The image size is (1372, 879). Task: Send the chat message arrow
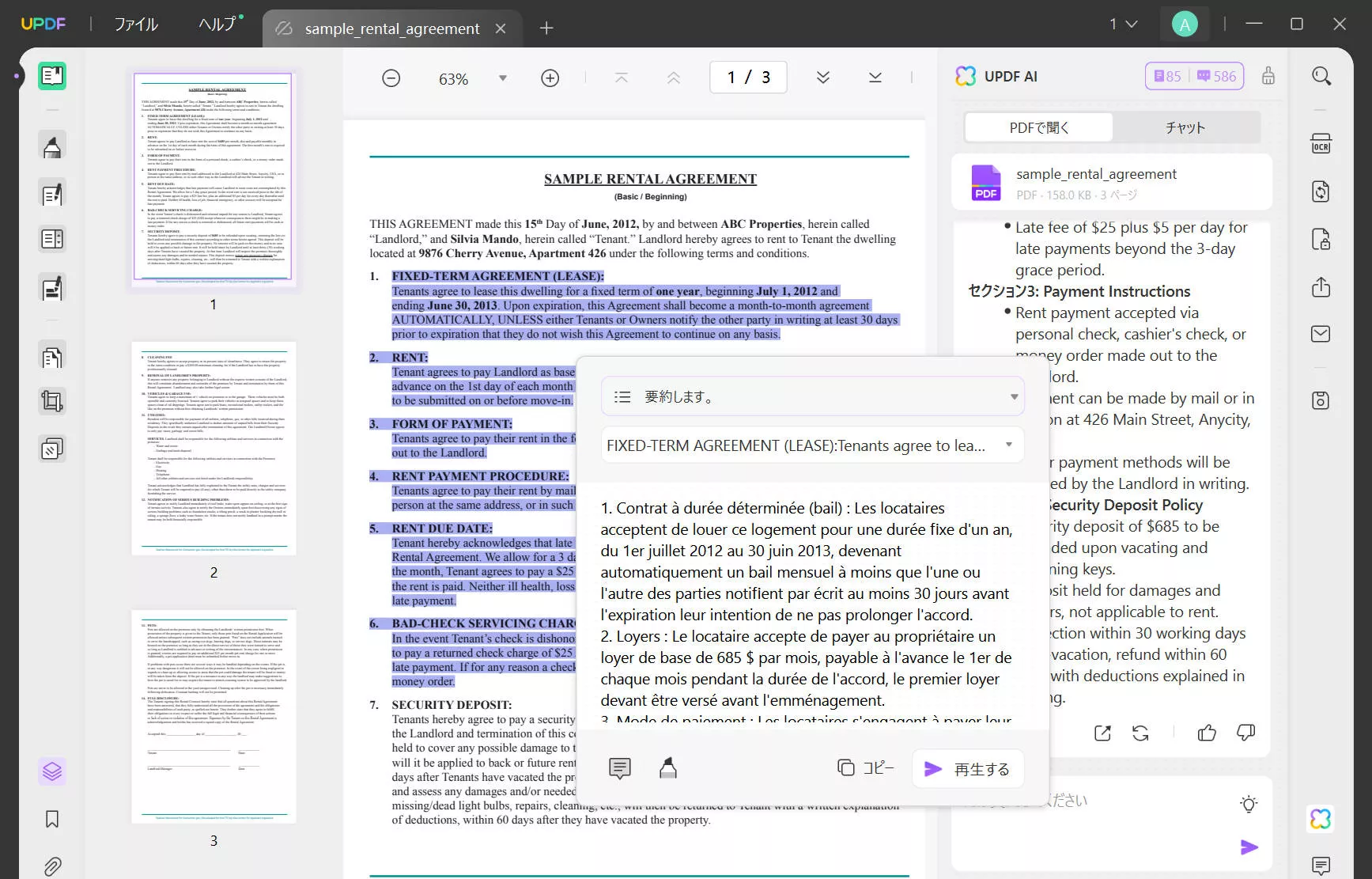(1249, 847)
